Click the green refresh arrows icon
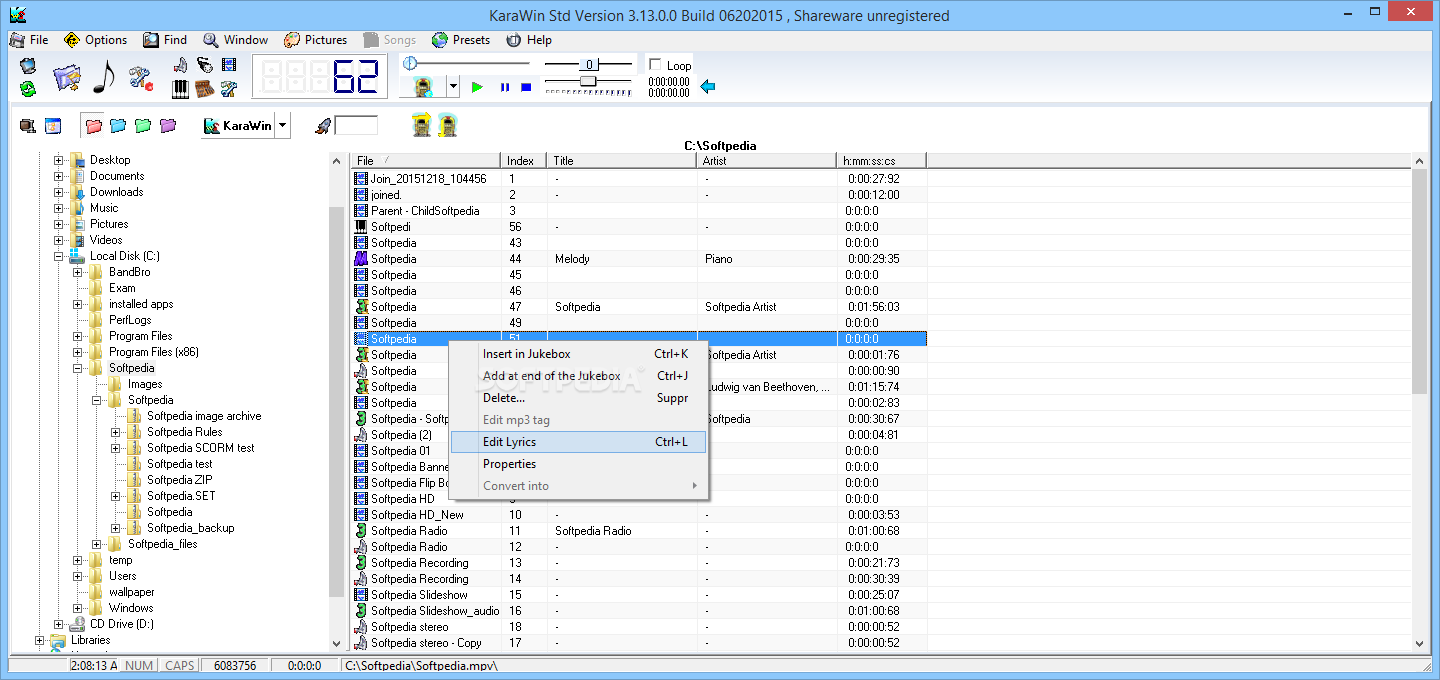The height and width of the screenshot is (680, 1440). [27, 88]
